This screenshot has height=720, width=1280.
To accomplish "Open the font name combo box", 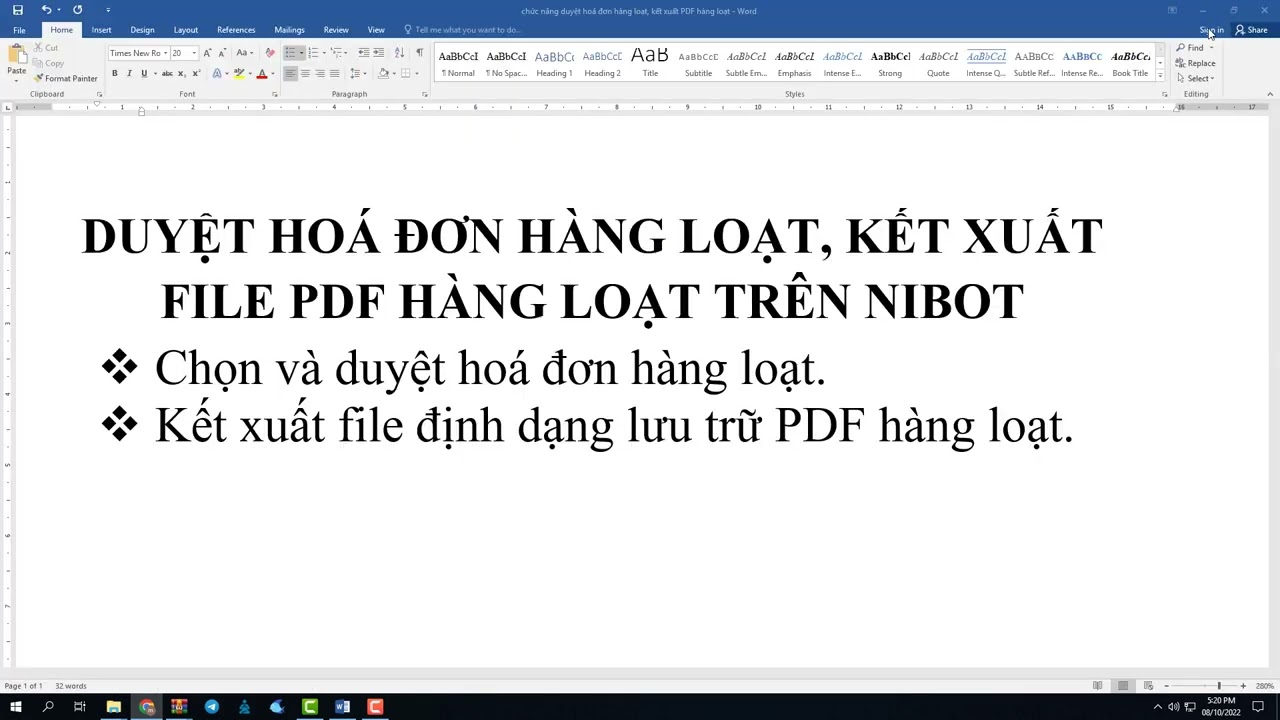I will point(139,53).
